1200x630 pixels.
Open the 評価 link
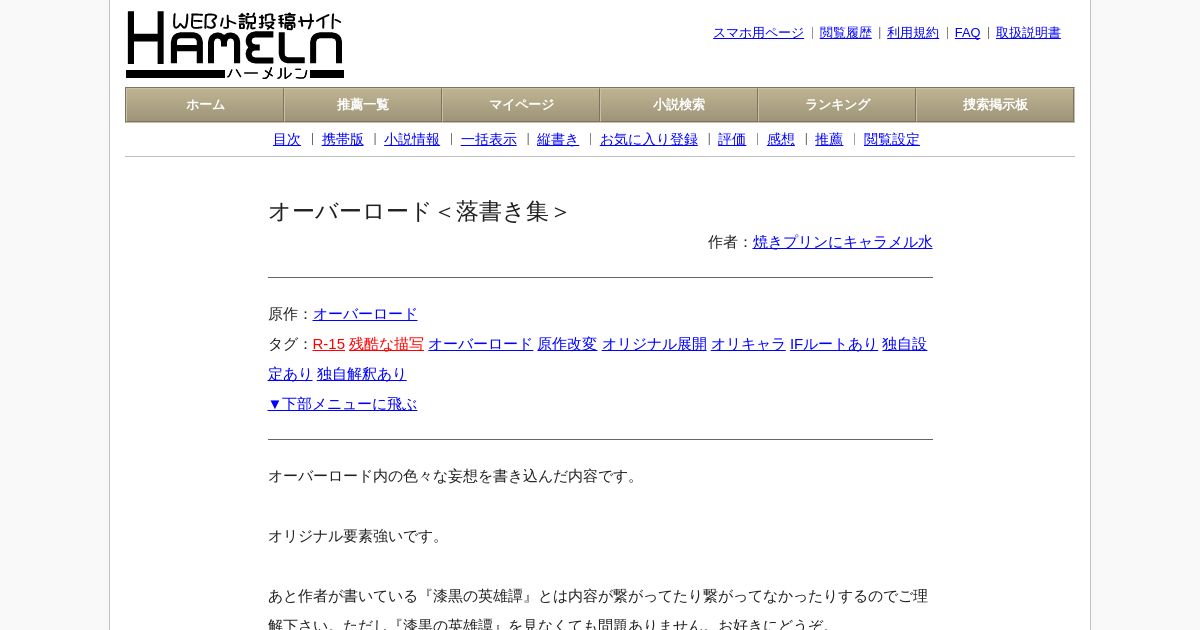coord(732,140)
